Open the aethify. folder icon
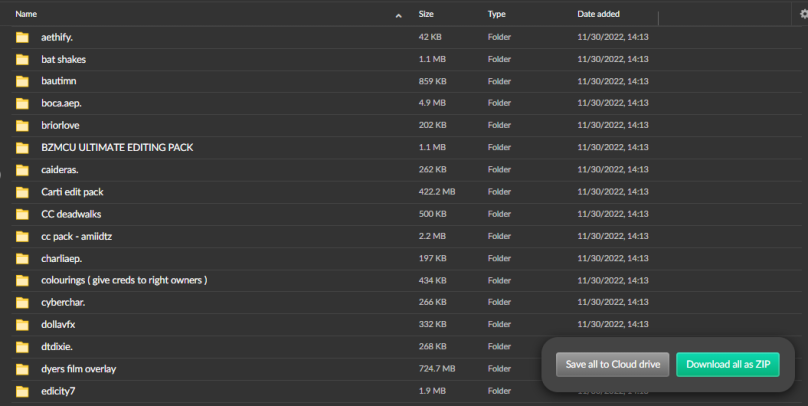The height and width of the screenshot is (406, 808). pyautogui.click(x=22, y=37)
